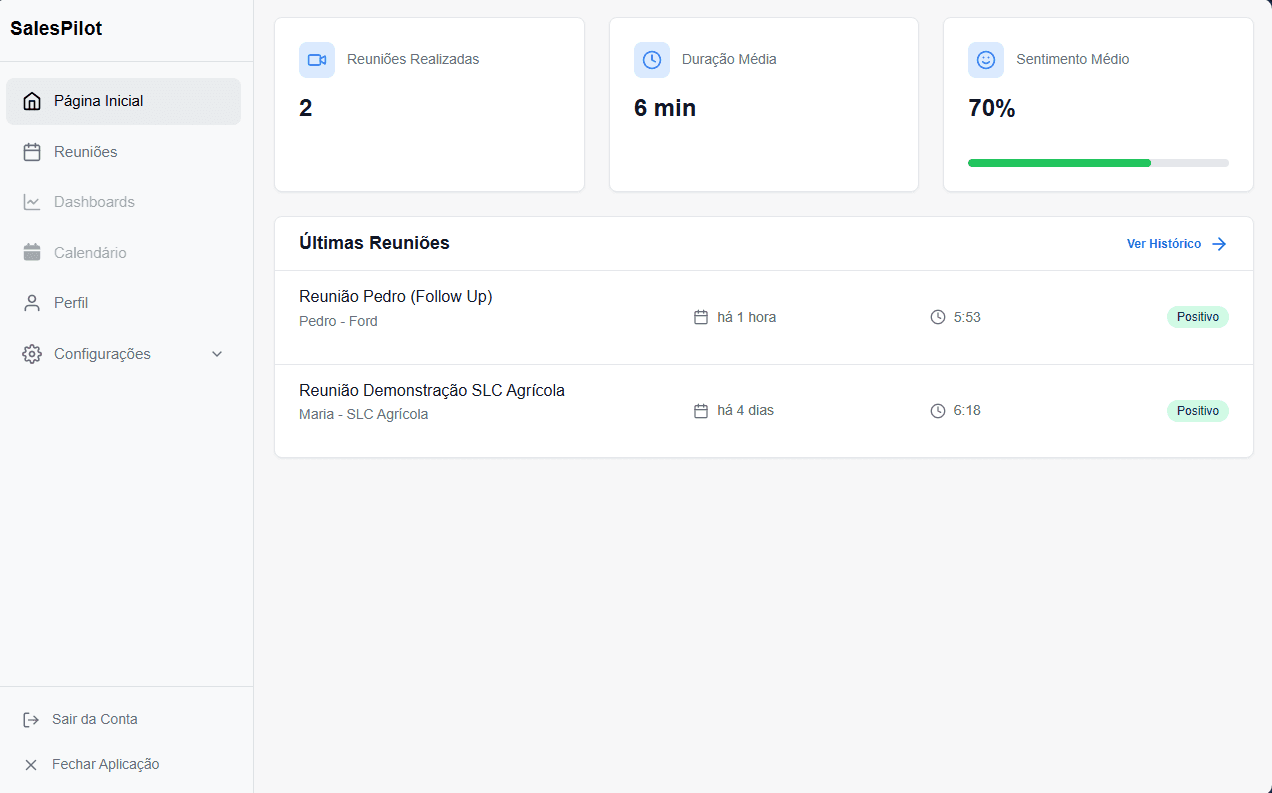Click the arrow icon next to Ver Histórico
1272x793 pixels.
[x=1219, y=243]
